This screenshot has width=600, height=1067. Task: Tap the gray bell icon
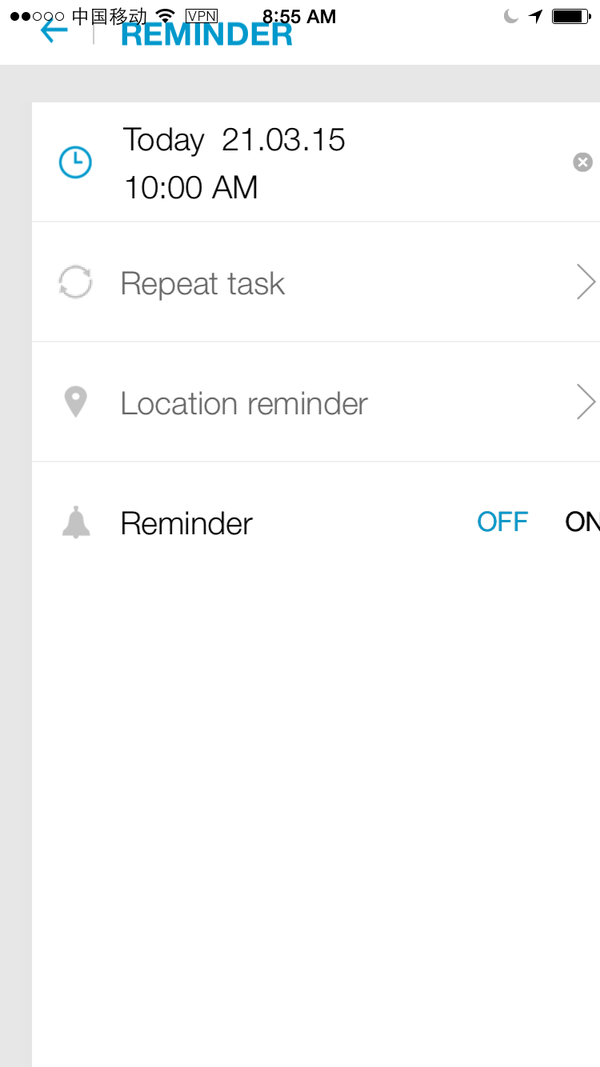coord(76,523)
